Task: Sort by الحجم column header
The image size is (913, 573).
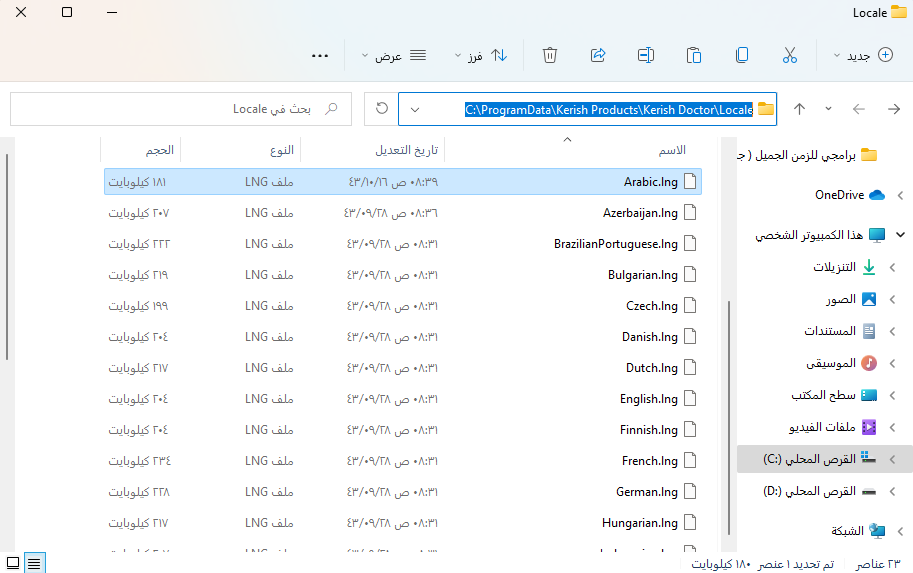Action: (x=140, y=150)
